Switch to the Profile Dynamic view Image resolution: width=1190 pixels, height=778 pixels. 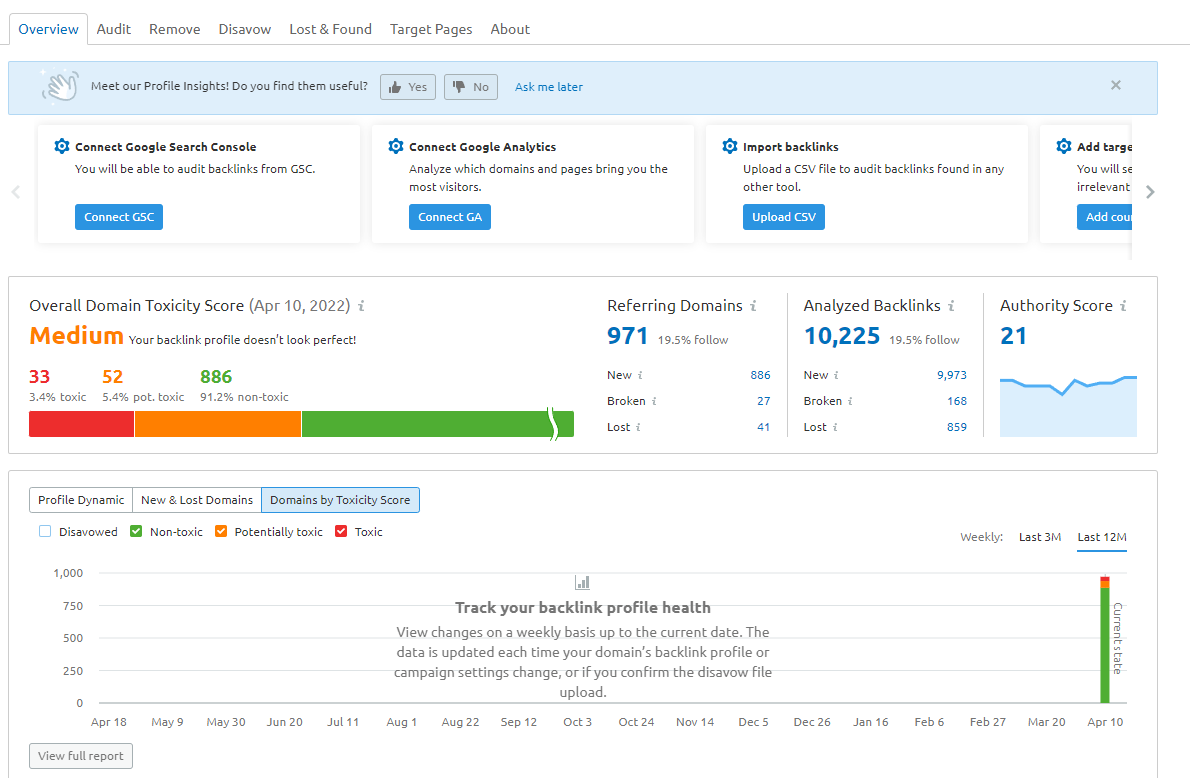[x=81, y=500]
